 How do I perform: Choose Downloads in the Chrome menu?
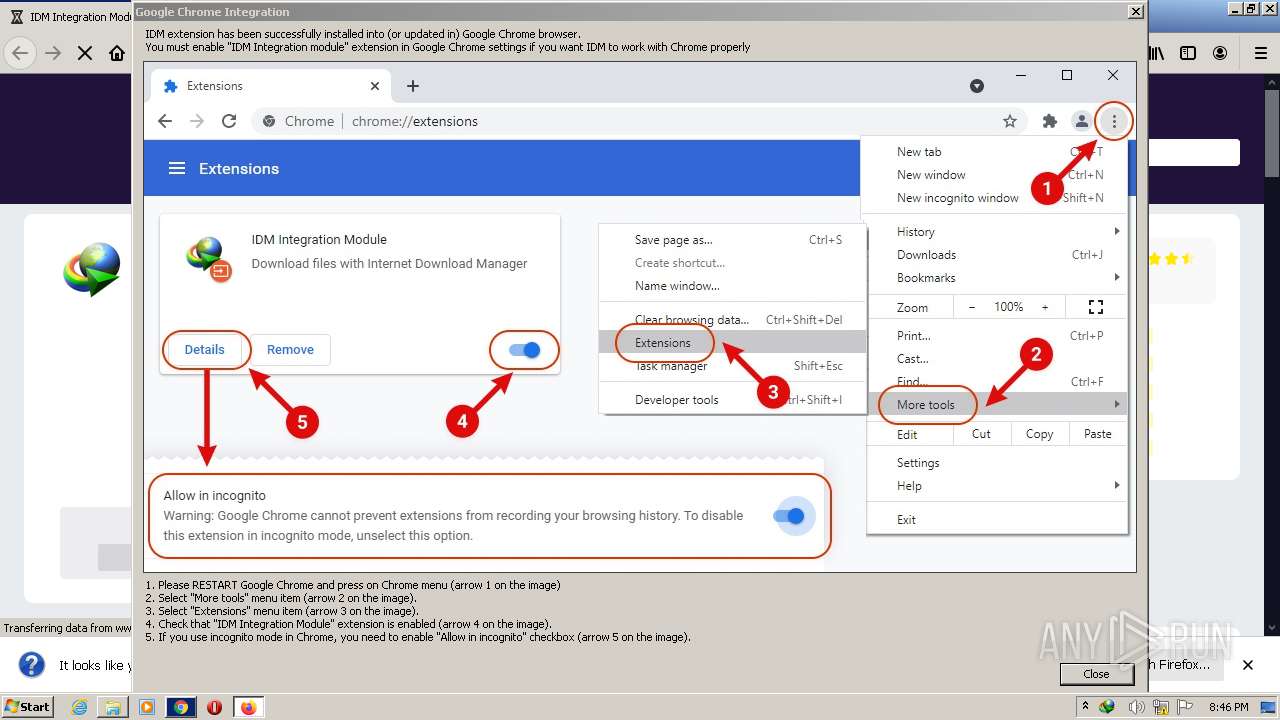(x=997, y=255)
